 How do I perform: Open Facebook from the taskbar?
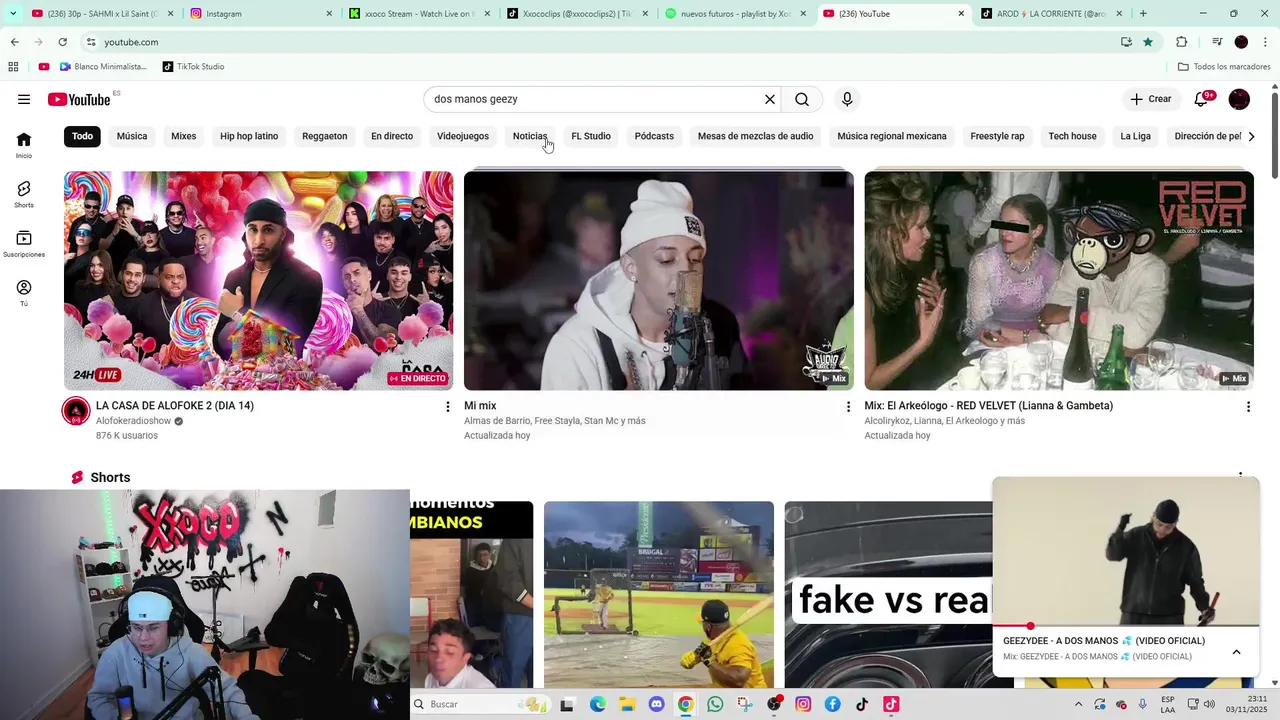pyautogui.click(x=832, y=704)
